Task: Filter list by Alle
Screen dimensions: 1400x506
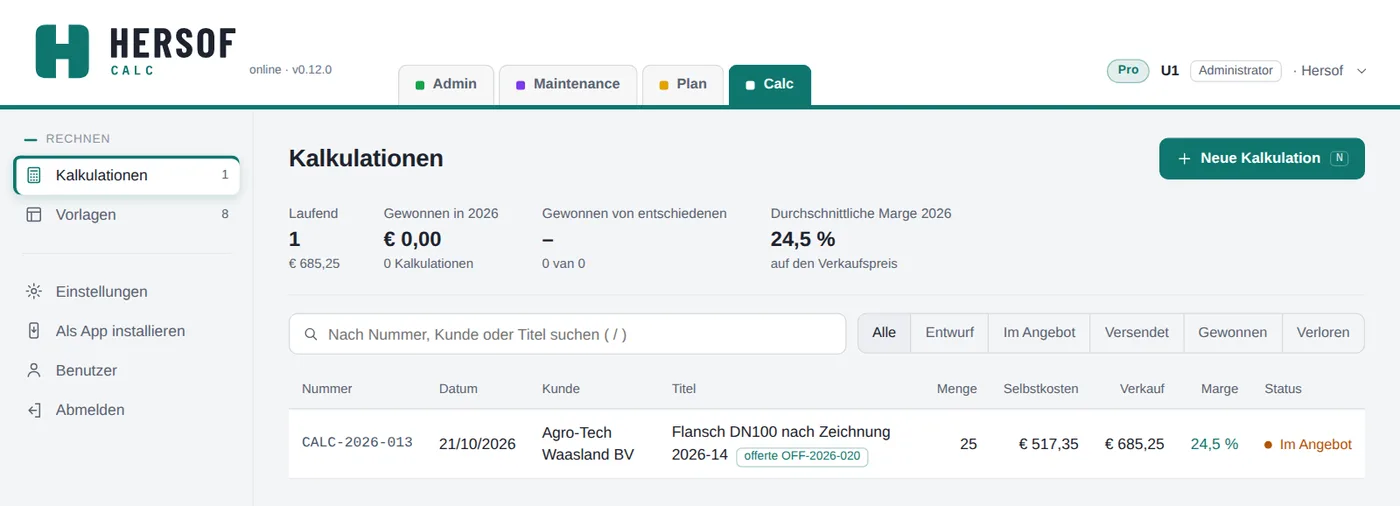Action: tap(884, 333)
